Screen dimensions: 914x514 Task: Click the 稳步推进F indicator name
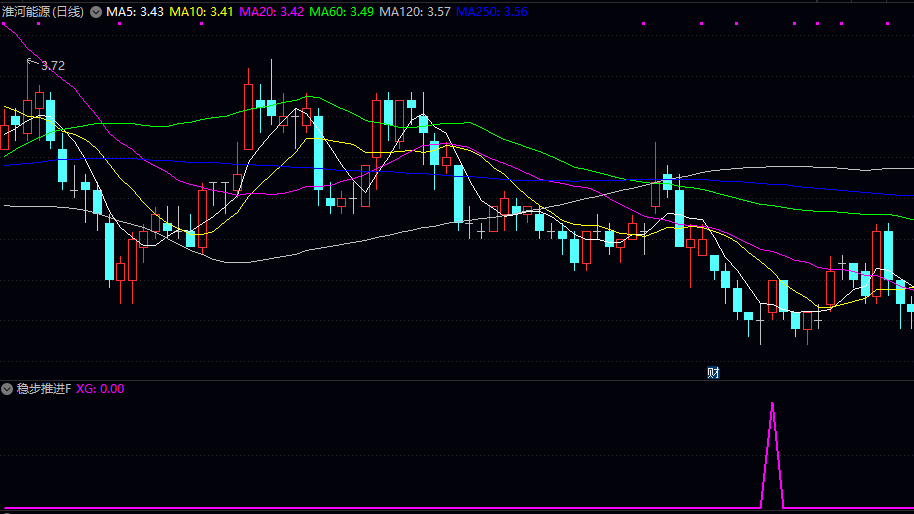(43, 389)
